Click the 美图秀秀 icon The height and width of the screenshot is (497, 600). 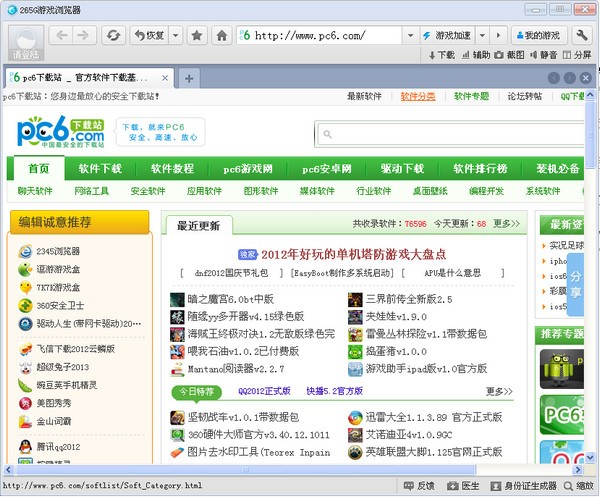pos(25,403)
